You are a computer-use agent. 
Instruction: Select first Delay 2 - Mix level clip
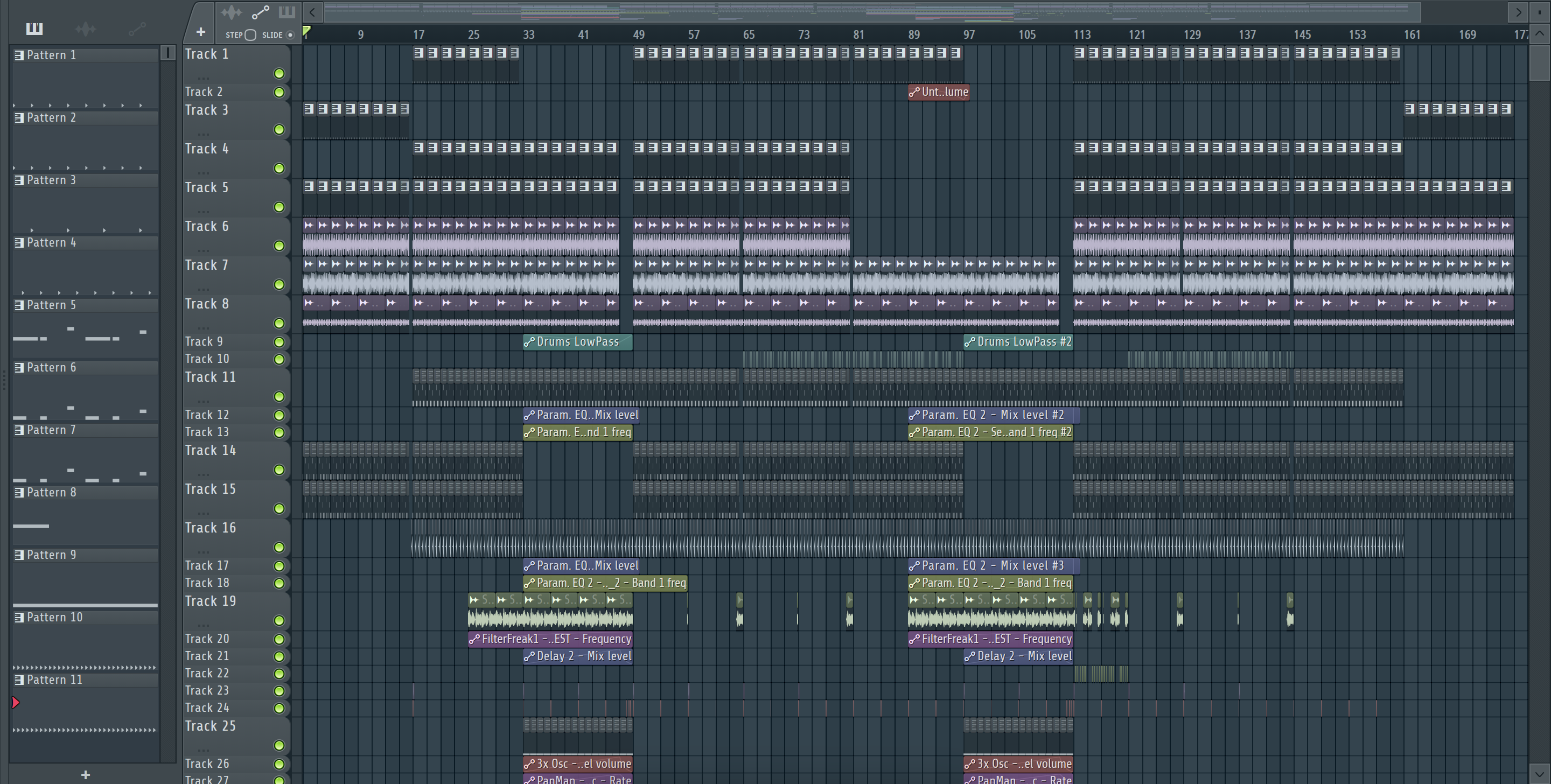[577, 656]
